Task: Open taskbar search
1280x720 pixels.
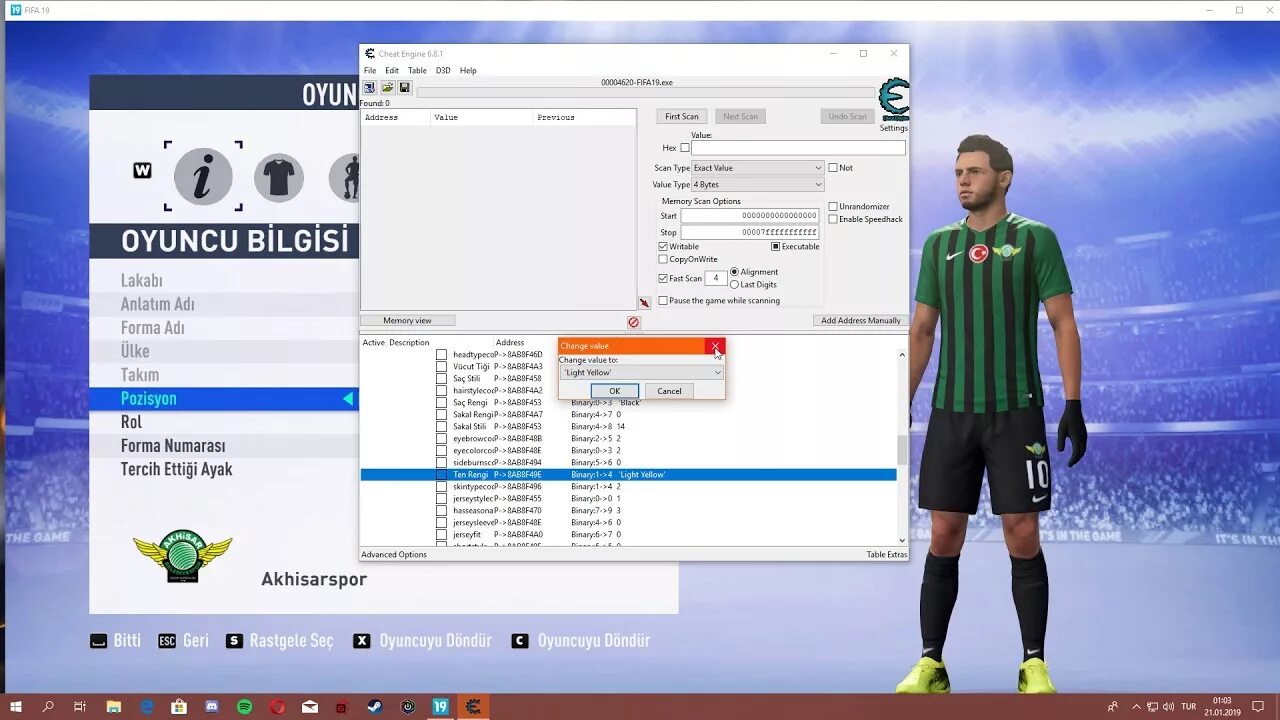Action: click(48, 706)
